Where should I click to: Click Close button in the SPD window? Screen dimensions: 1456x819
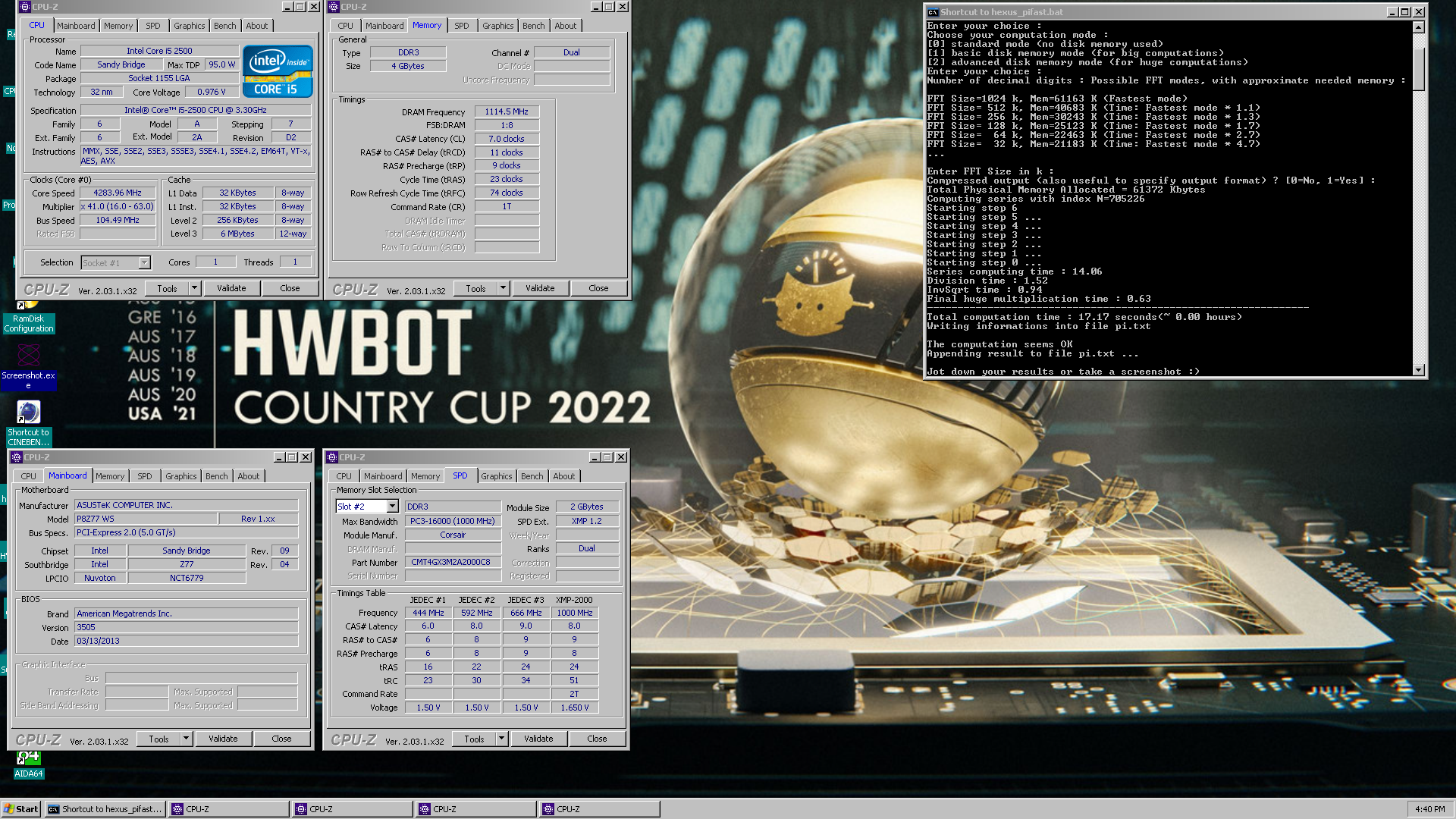[597, 739]
